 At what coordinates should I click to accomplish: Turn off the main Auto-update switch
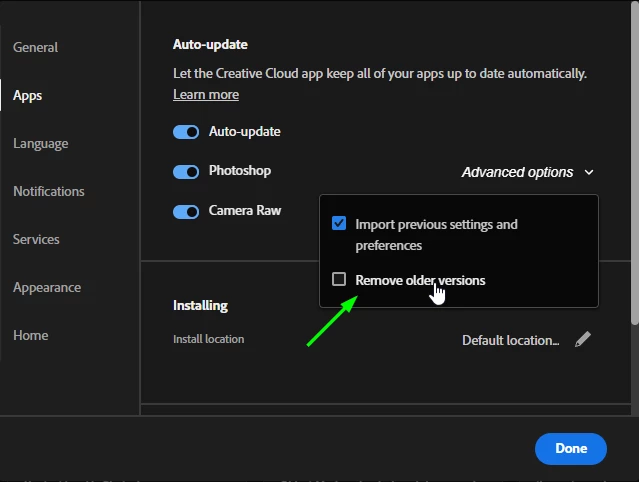[x=186, y=132]
